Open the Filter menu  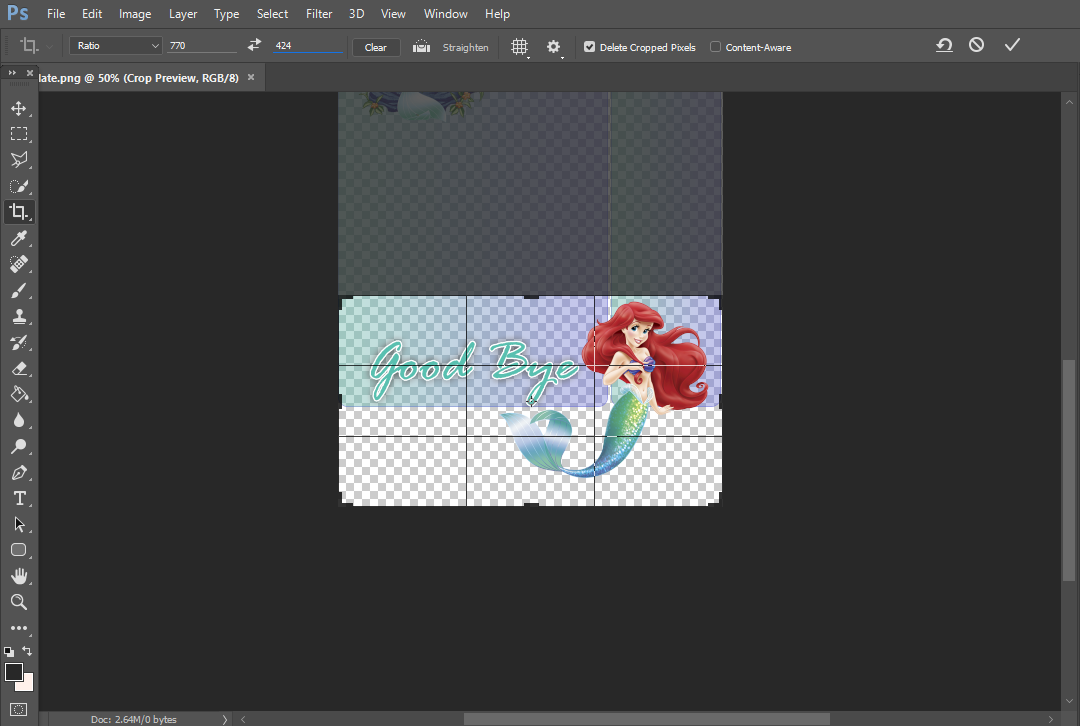click(319, 14)
